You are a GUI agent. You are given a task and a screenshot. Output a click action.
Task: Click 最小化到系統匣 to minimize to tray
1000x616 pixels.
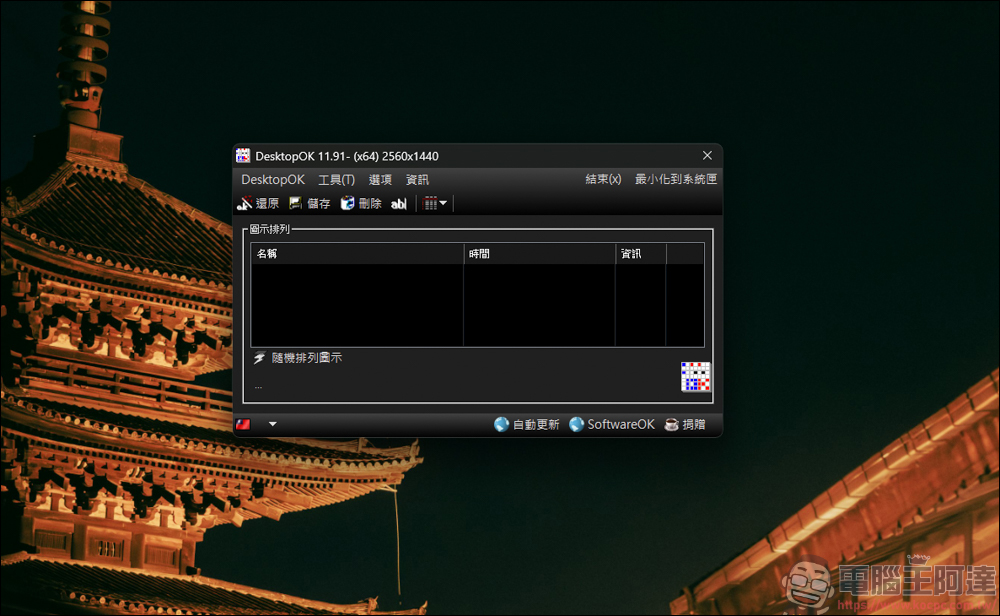pyautogui.click(x=675, y=179)
